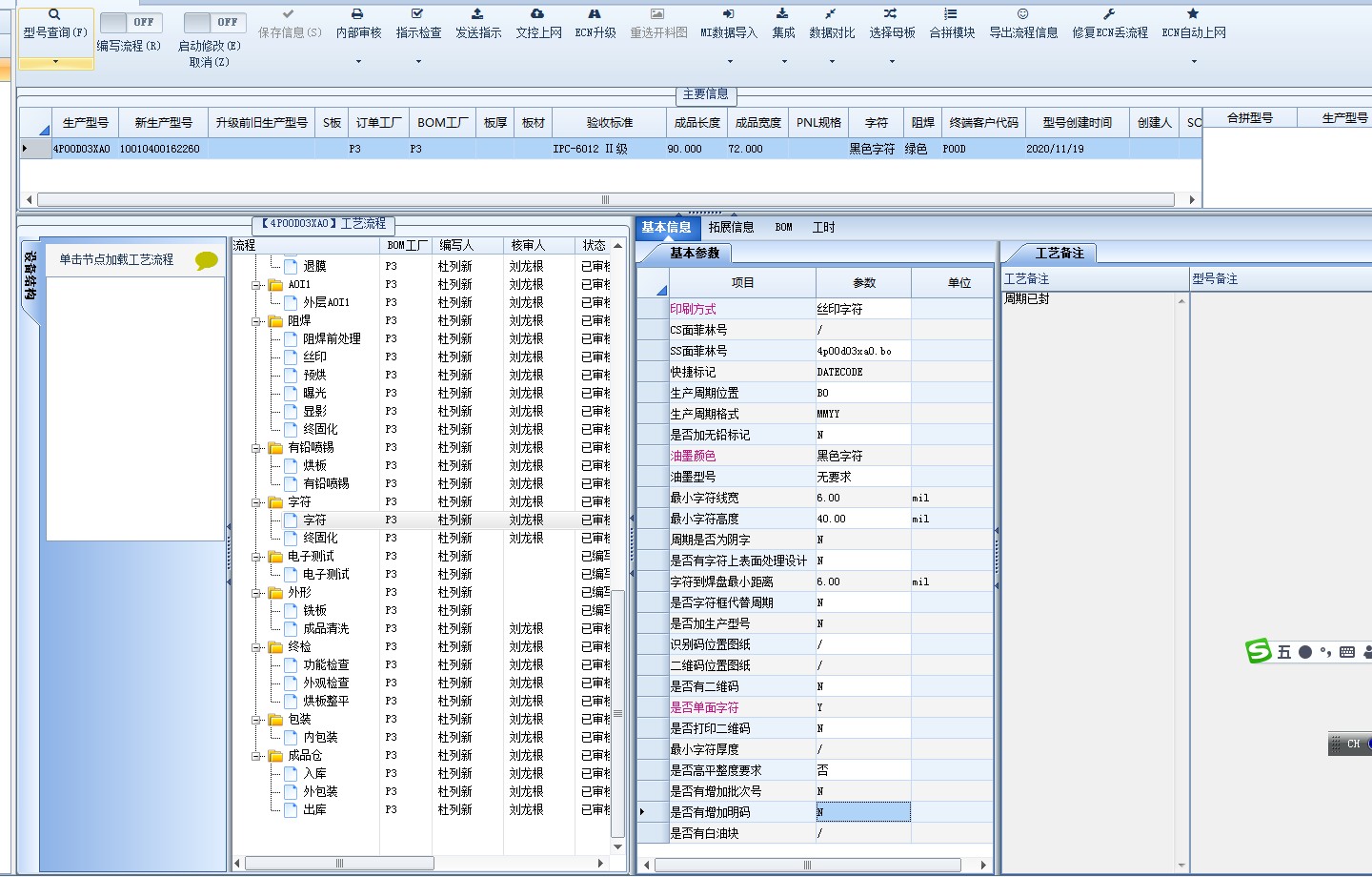Select the 外层AOI1 tree item

tap(326, 302)
